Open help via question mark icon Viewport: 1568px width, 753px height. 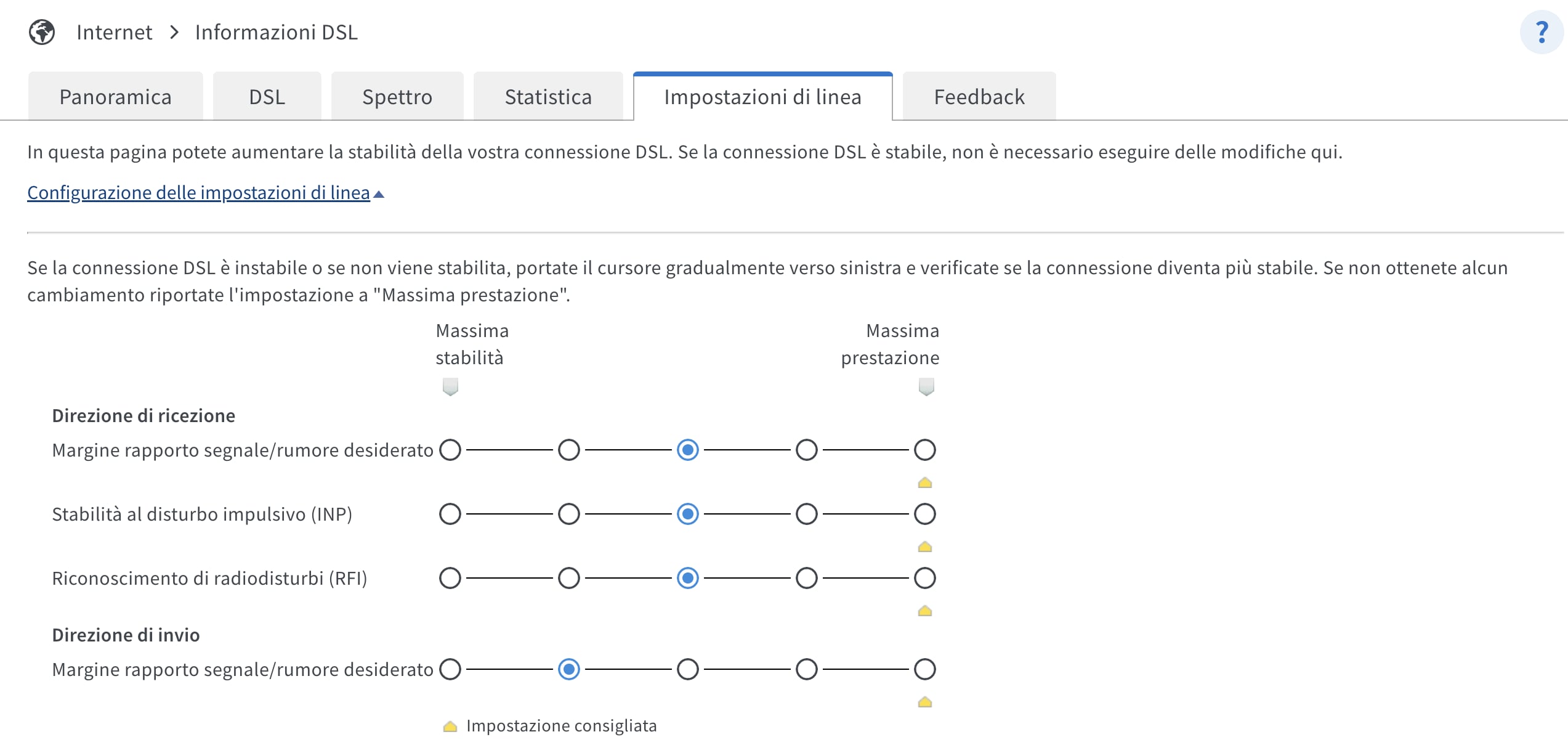pyautogui.click(x=1542, y=32)
